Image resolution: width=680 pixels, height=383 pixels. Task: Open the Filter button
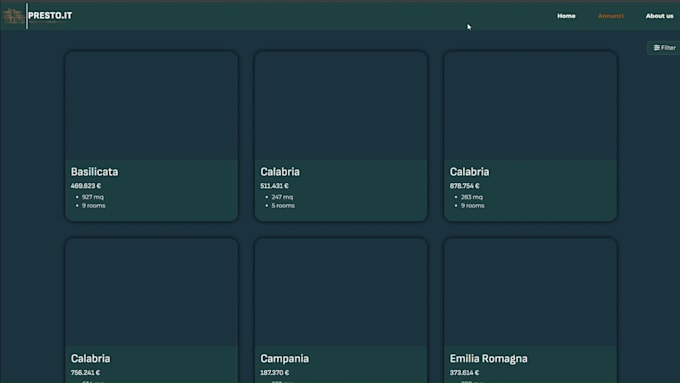pyautogui.click(x=664, y=48)
